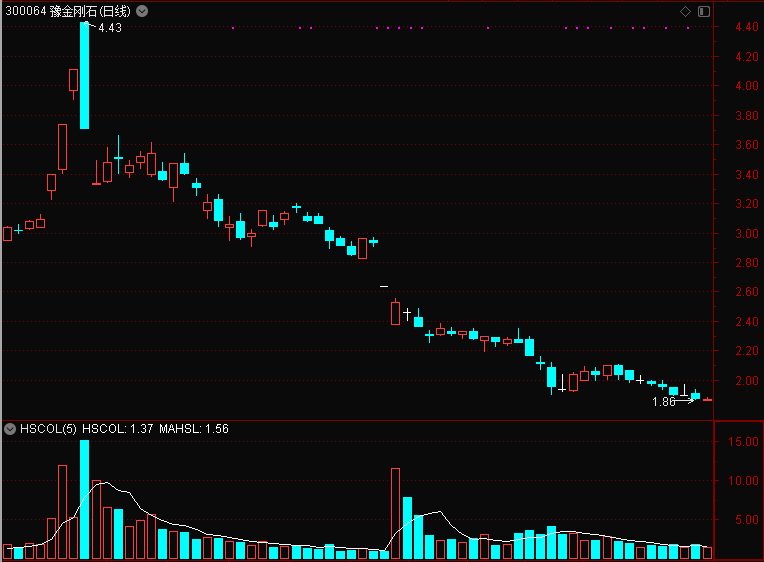The width and height of the screenshot is (764, 562).
Task: Click the HSCOL: 1.37 value label
Action: tap(117, 429)
